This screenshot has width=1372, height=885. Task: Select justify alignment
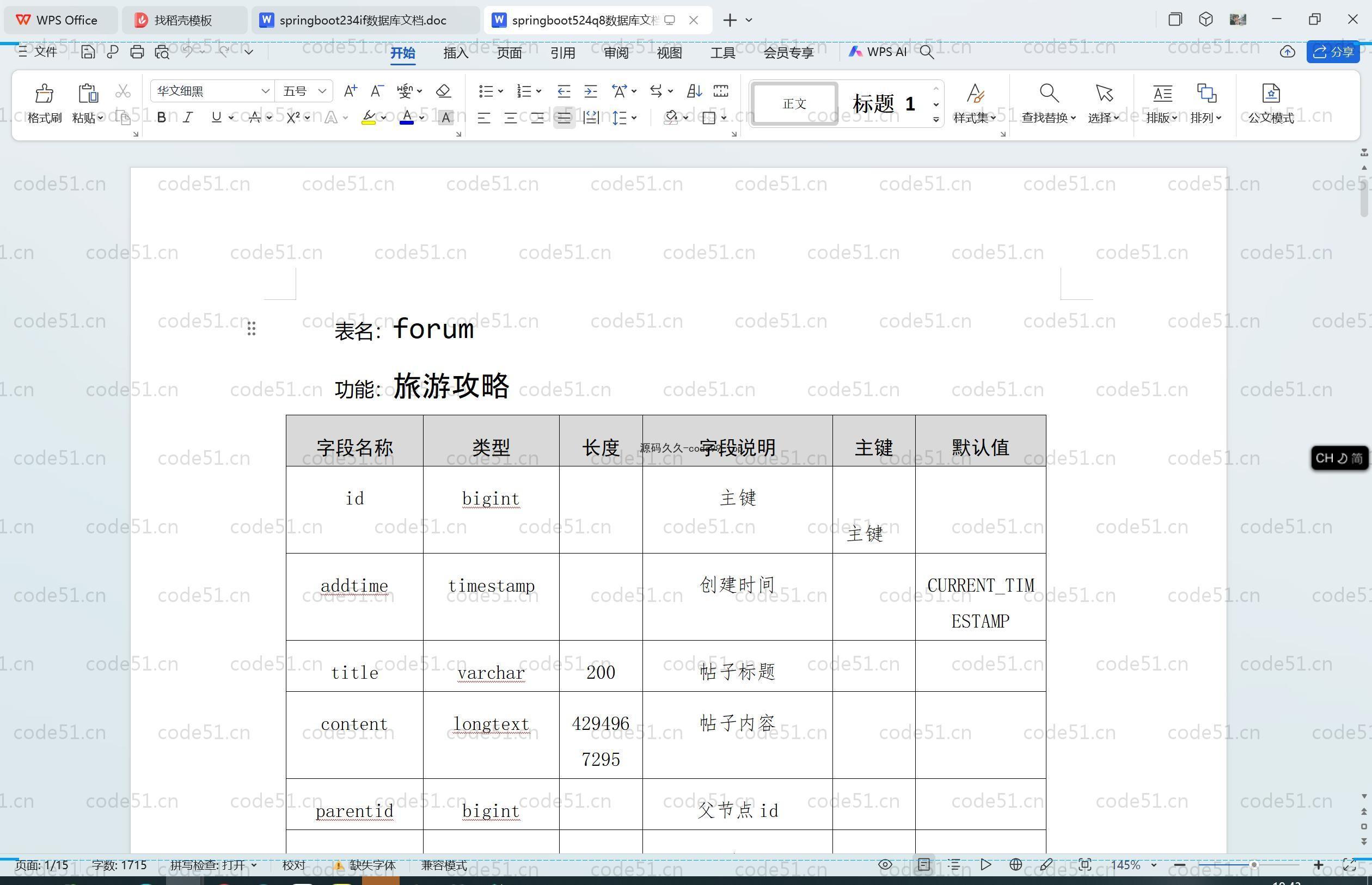pos(564,118)
